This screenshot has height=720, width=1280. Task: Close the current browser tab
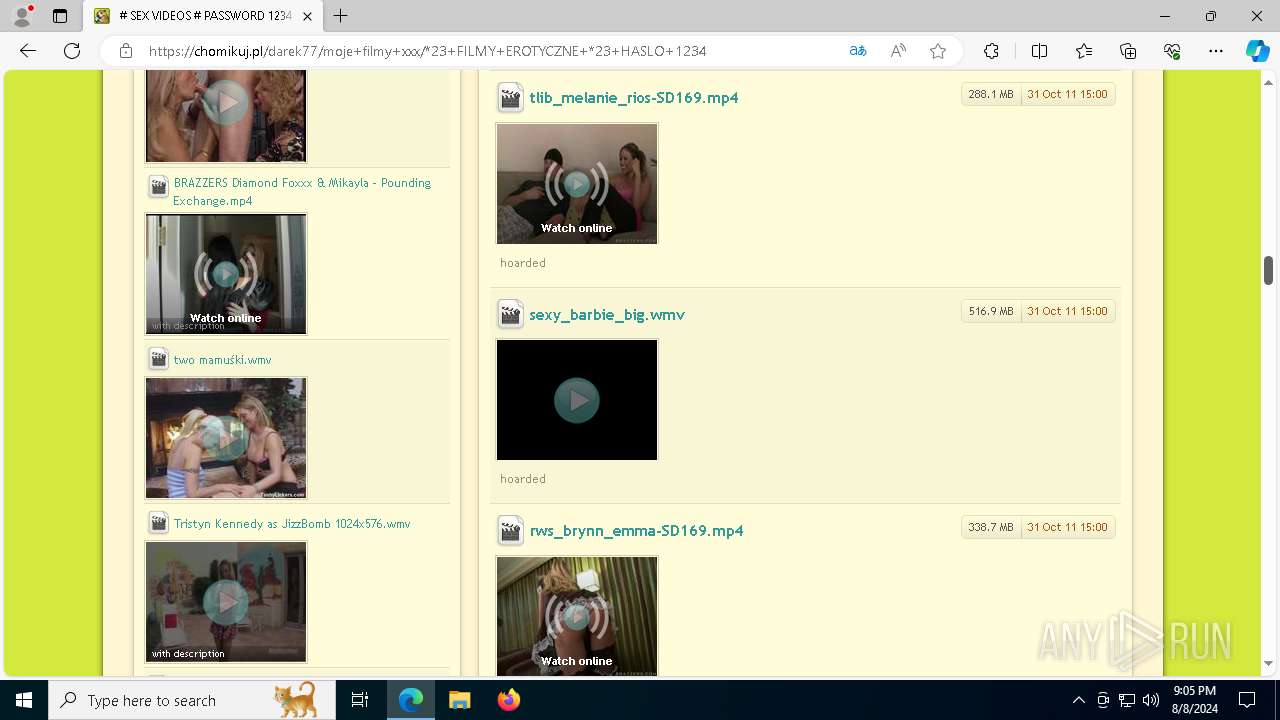point(307,16)
